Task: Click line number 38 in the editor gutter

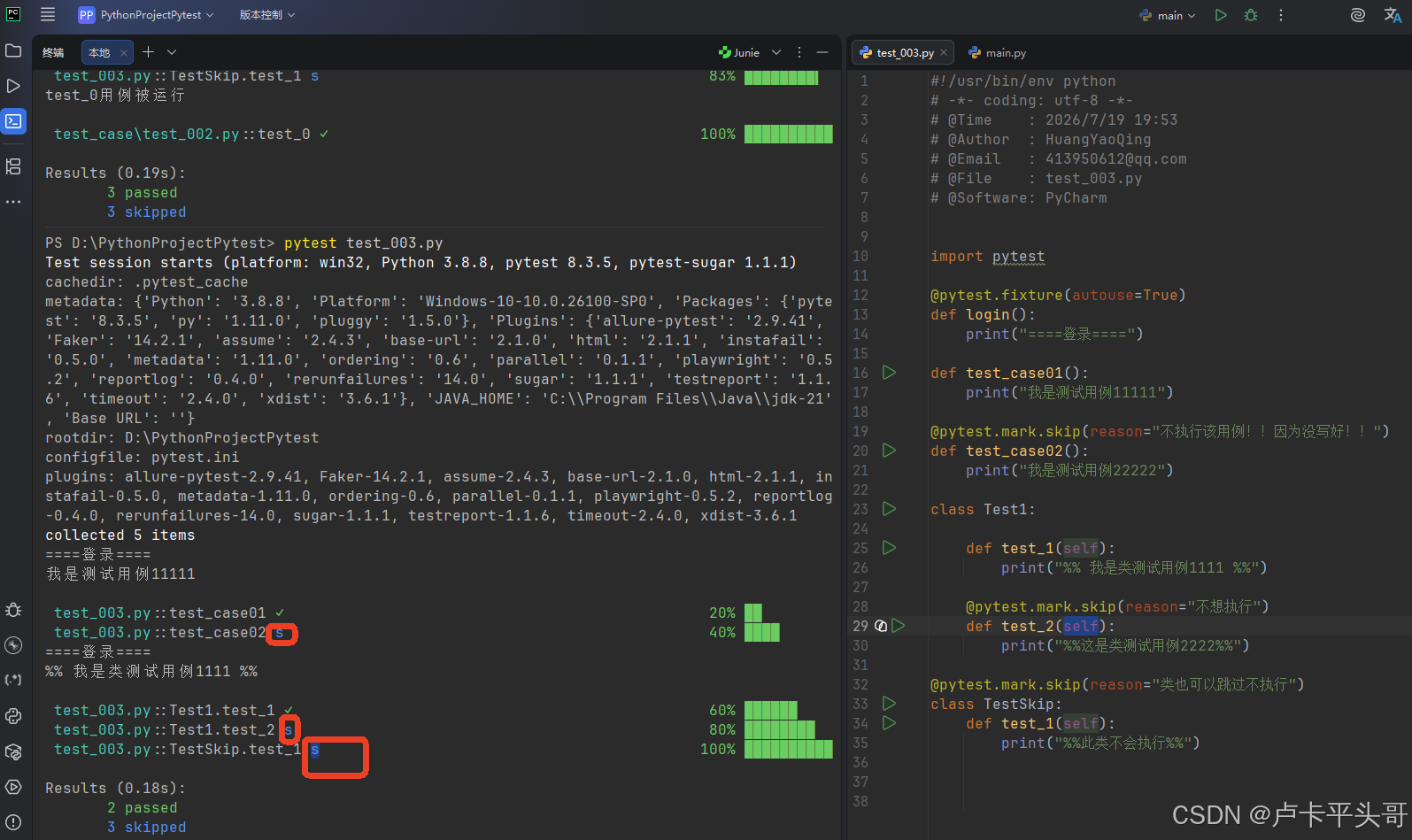Action: click(860, 802)
